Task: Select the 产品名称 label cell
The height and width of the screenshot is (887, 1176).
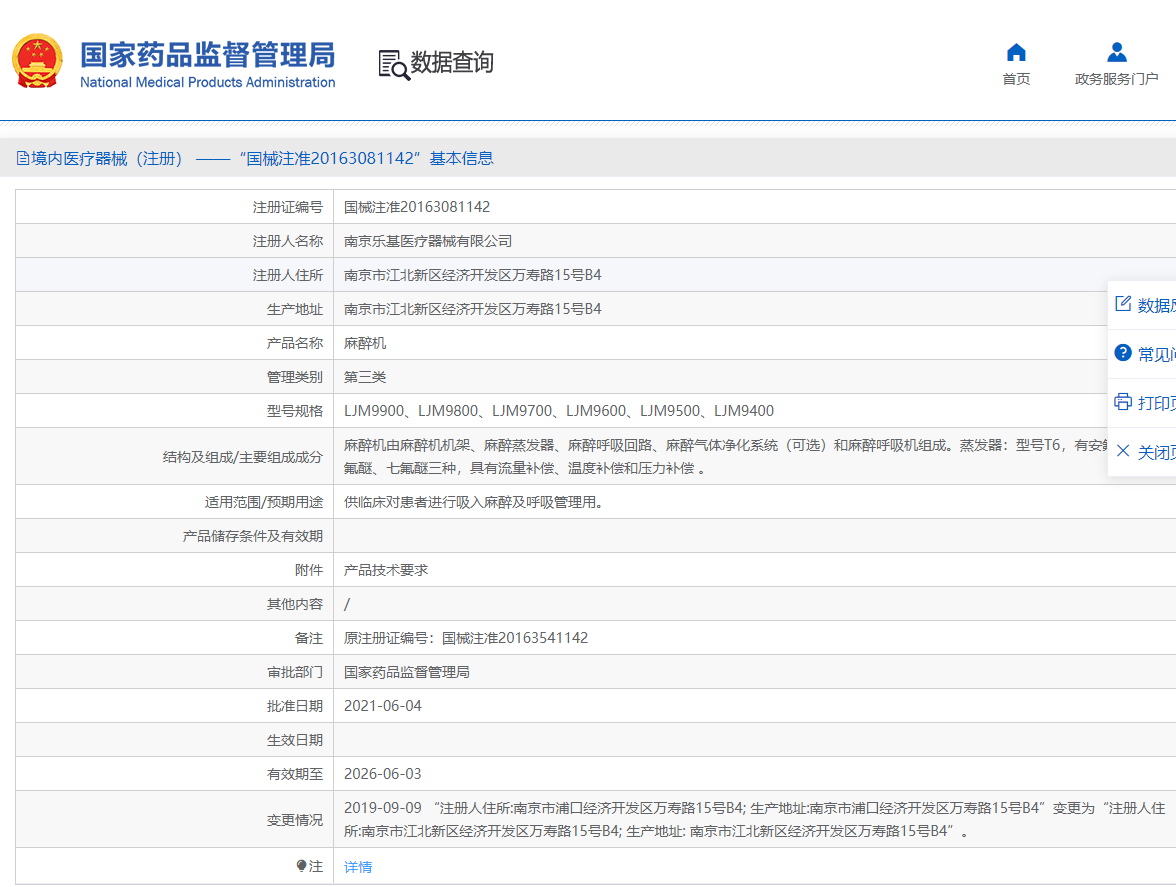Action: pyautogui.click(x=175, y=343)
